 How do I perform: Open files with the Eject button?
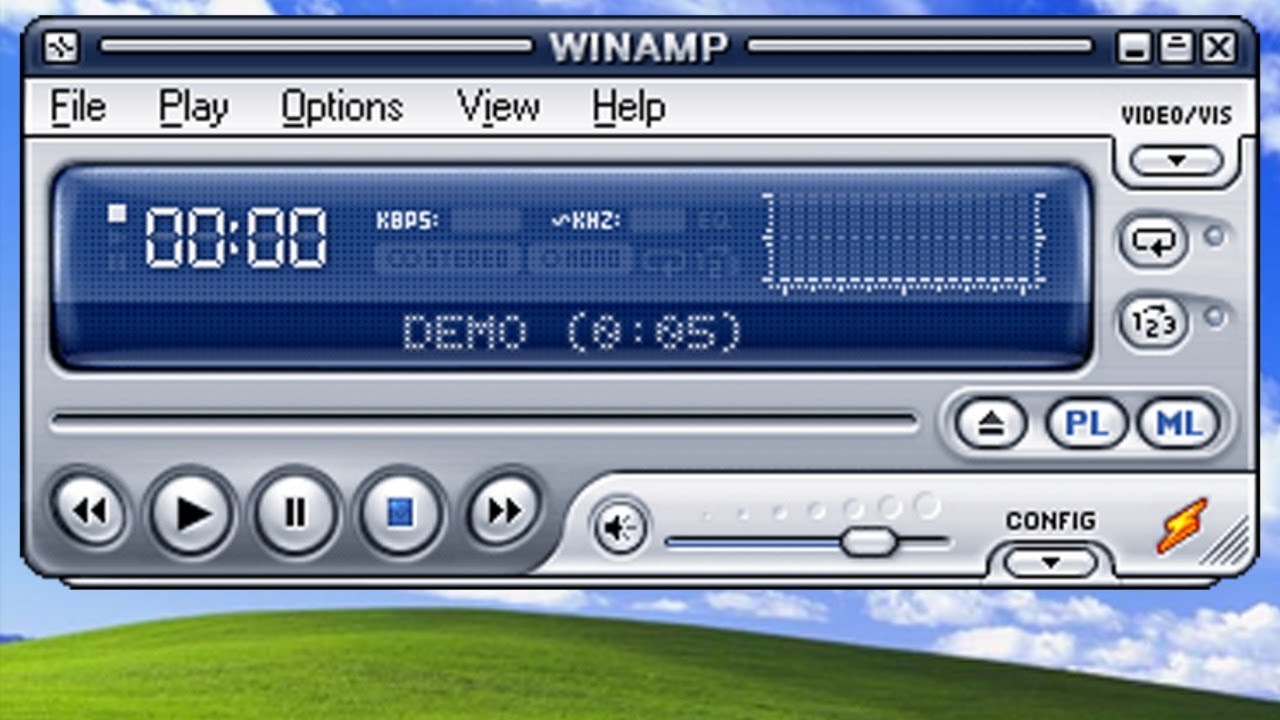click(990, 424)
